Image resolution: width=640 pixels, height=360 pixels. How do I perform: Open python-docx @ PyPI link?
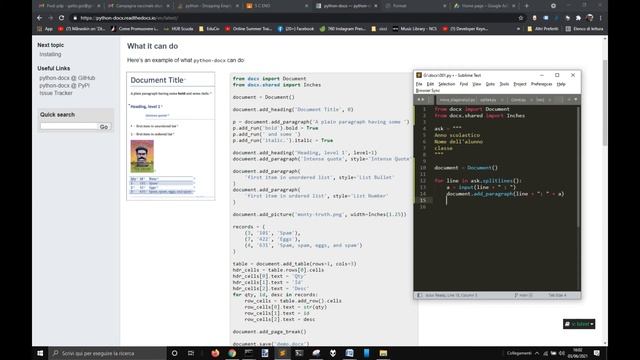tap(64, 86)
